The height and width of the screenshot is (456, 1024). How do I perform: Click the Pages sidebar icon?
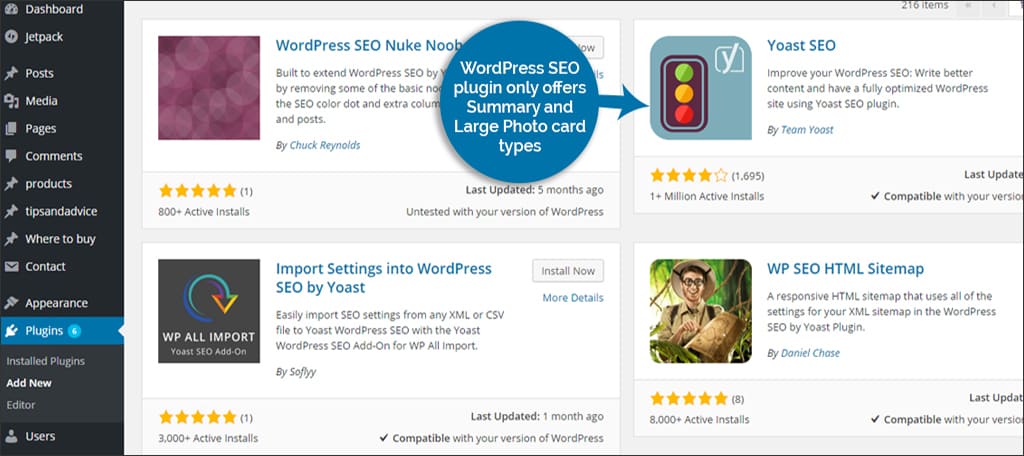pos(11,129)
